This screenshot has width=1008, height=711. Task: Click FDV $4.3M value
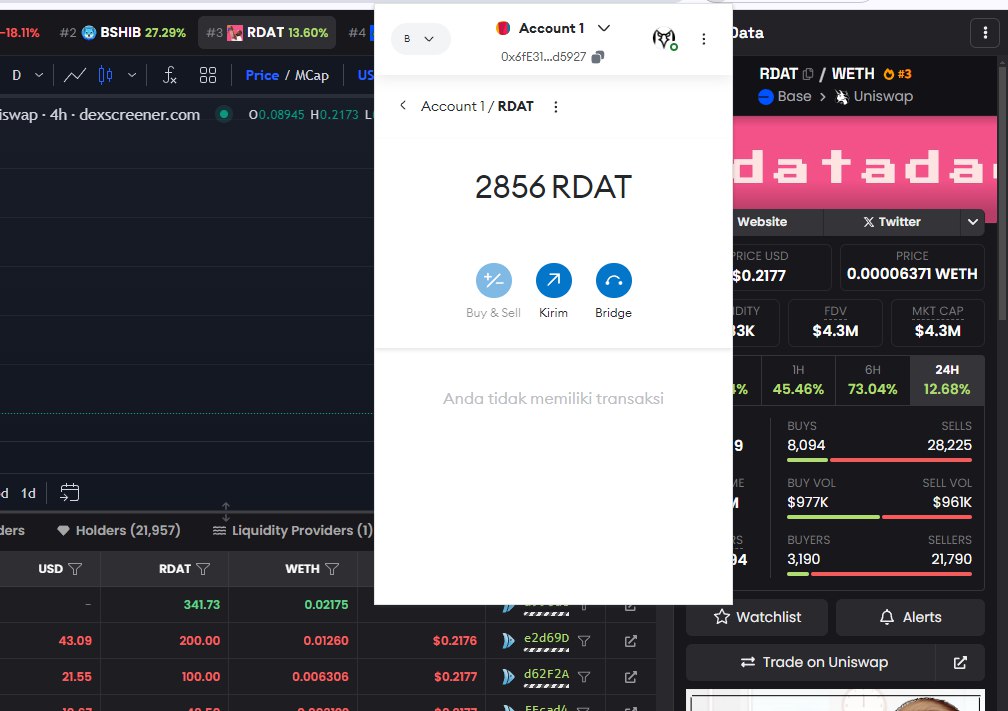[x=835, y=331]
